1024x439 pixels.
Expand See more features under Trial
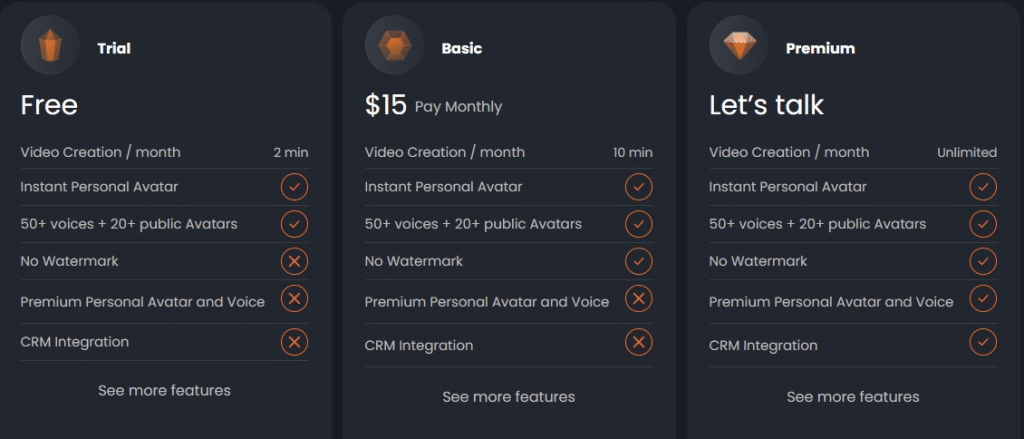tap(165, 391)
